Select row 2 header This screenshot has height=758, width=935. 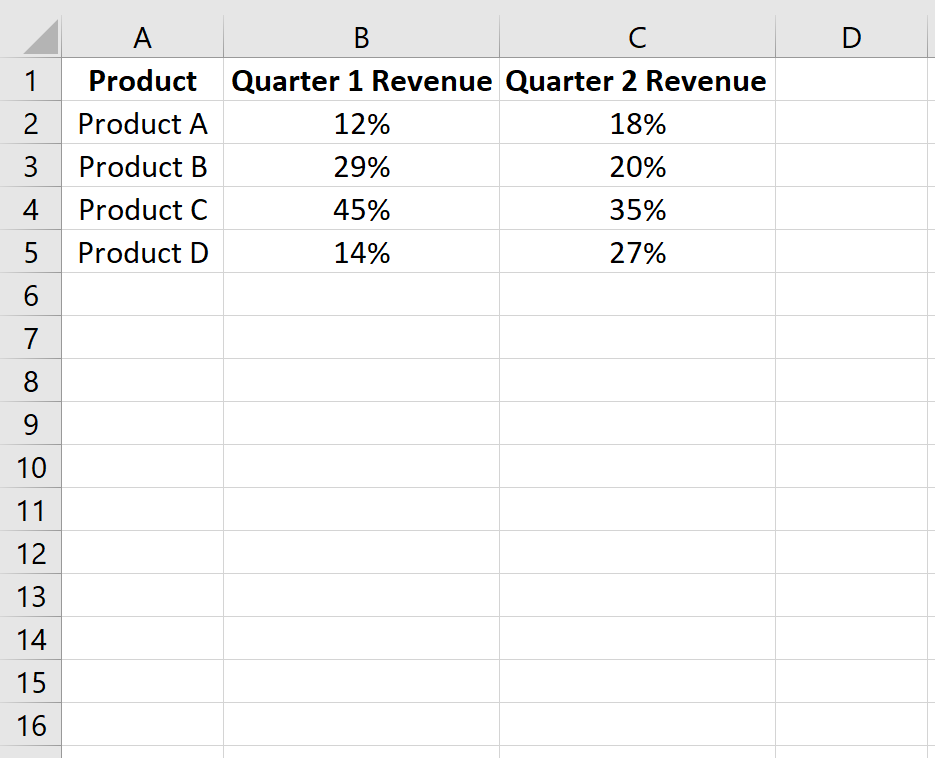[30, 122]
